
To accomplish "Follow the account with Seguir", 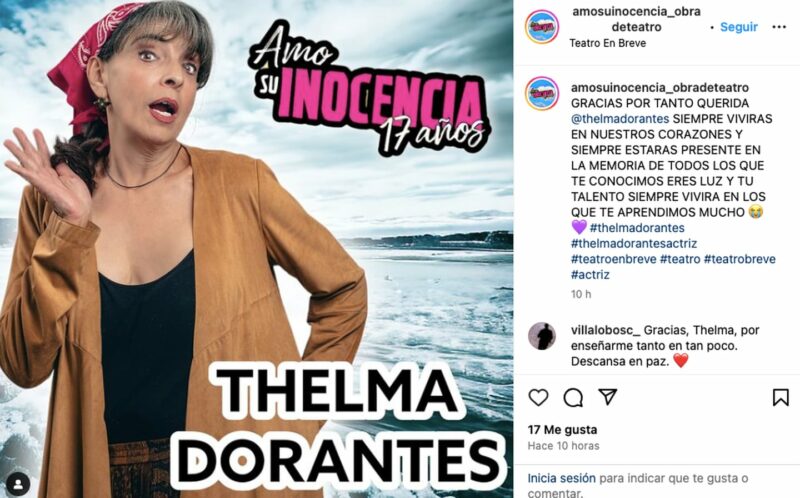I will [x=739, y=27].
